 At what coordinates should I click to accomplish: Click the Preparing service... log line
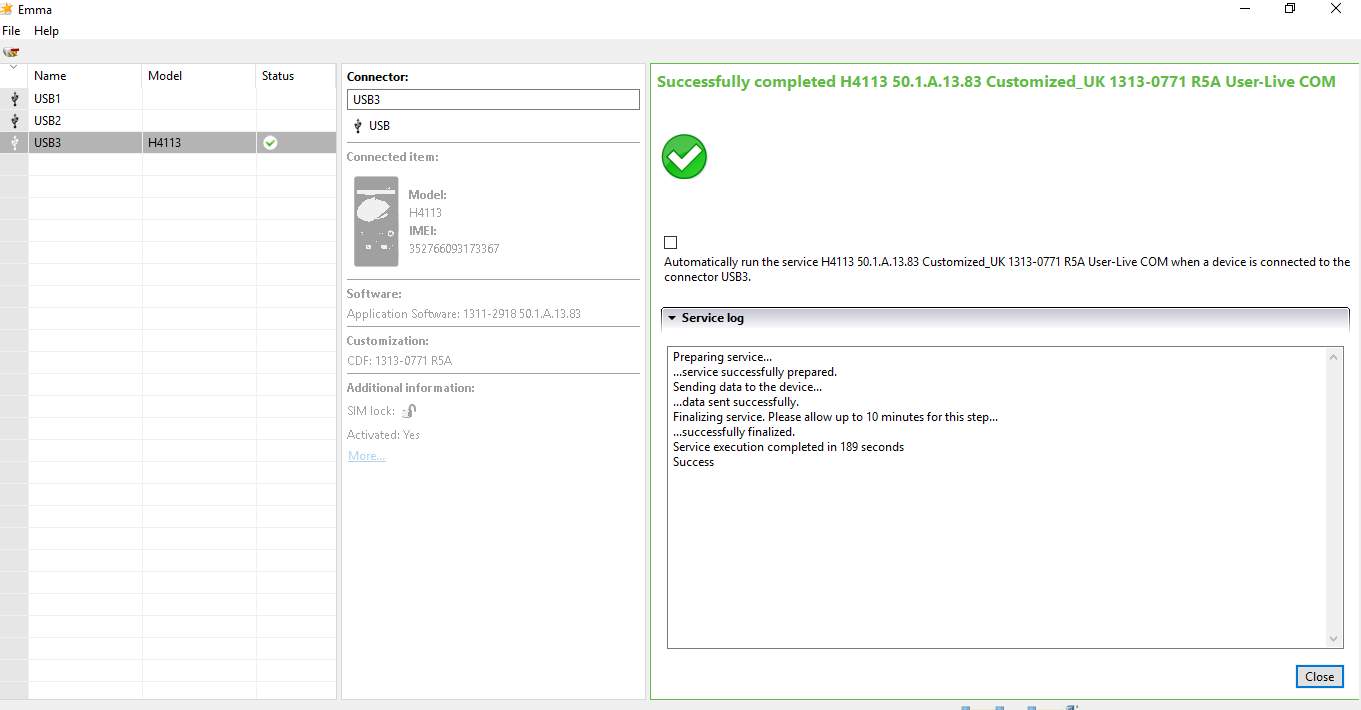click(722, 357)
